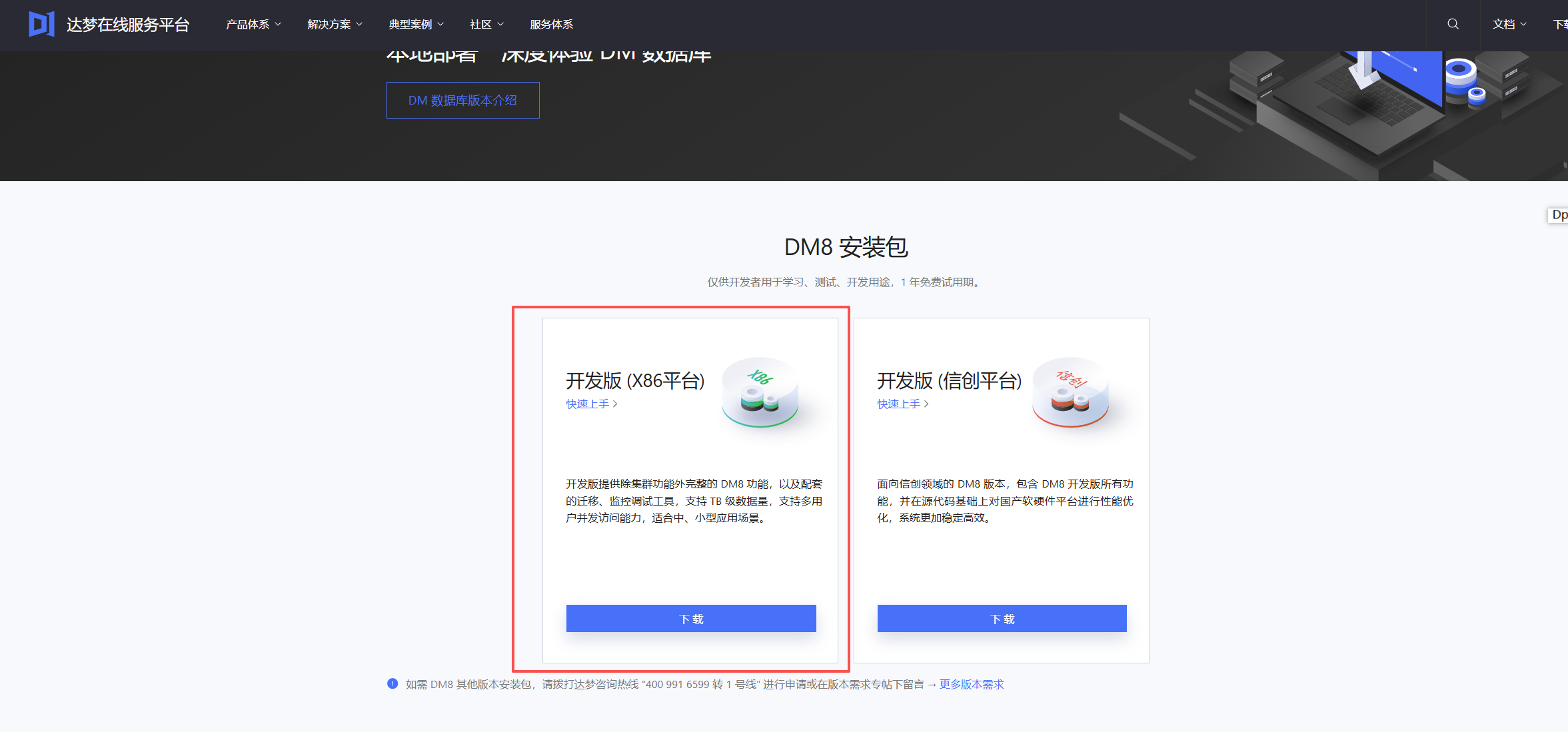The image size is (1568, 732).
Task: Click the Dameng logo icon
Action: click(41, 24)
